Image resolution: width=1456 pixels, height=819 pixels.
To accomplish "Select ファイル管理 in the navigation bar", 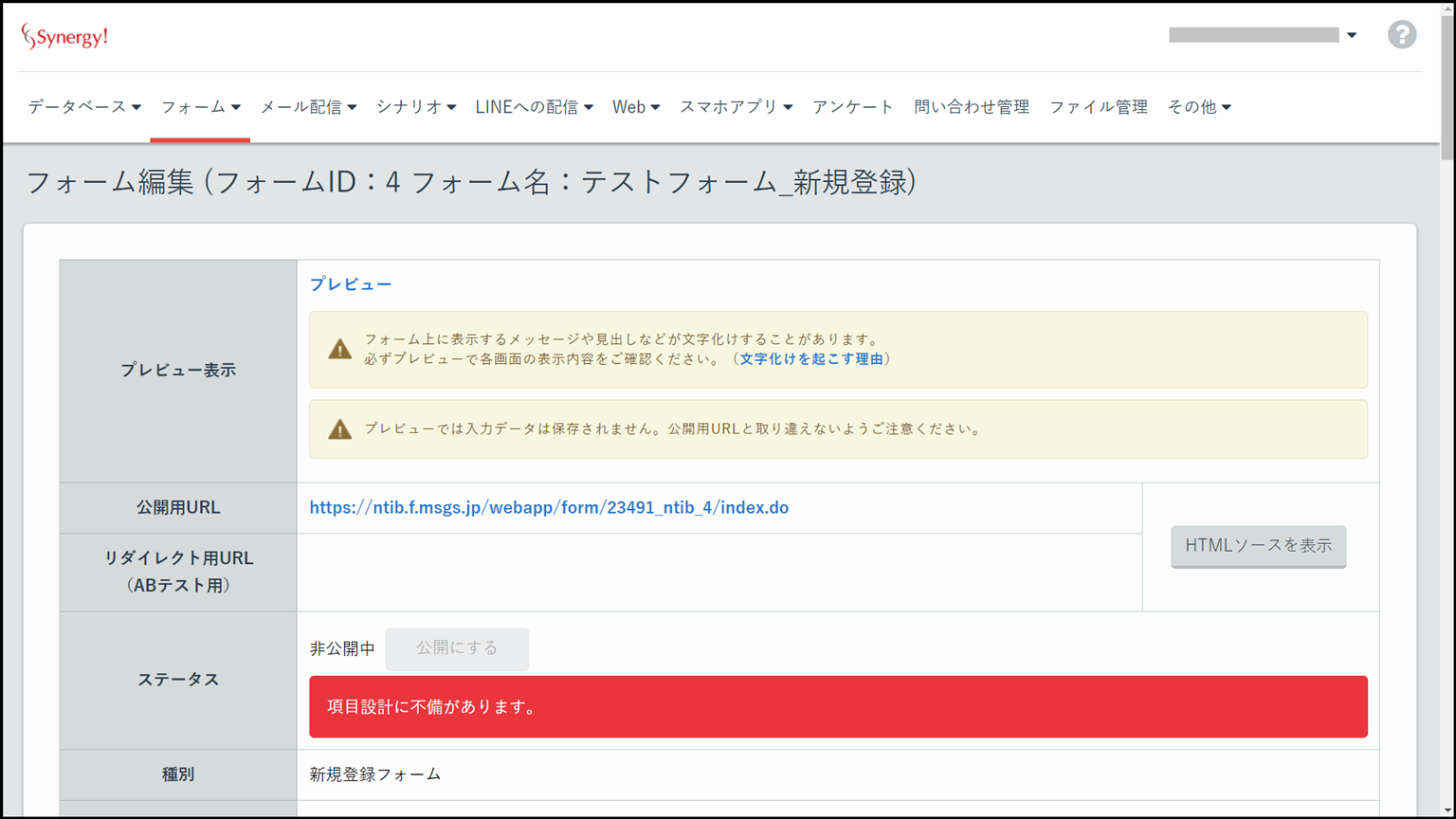I will click(x=1098, y=107).
